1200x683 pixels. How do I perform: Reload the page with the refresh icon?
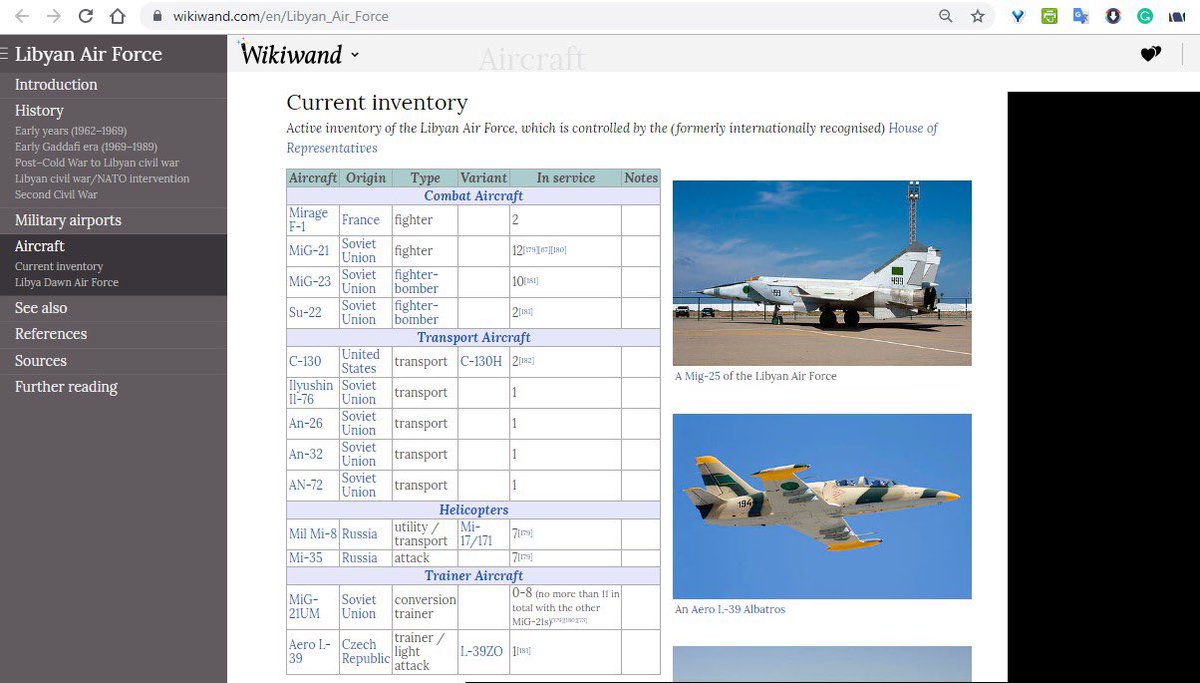[86, 16]
